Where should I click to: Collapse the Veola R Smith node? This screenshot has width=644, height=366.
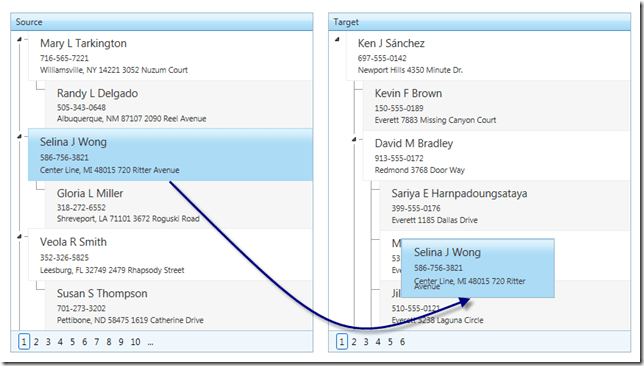pos(19,236)
